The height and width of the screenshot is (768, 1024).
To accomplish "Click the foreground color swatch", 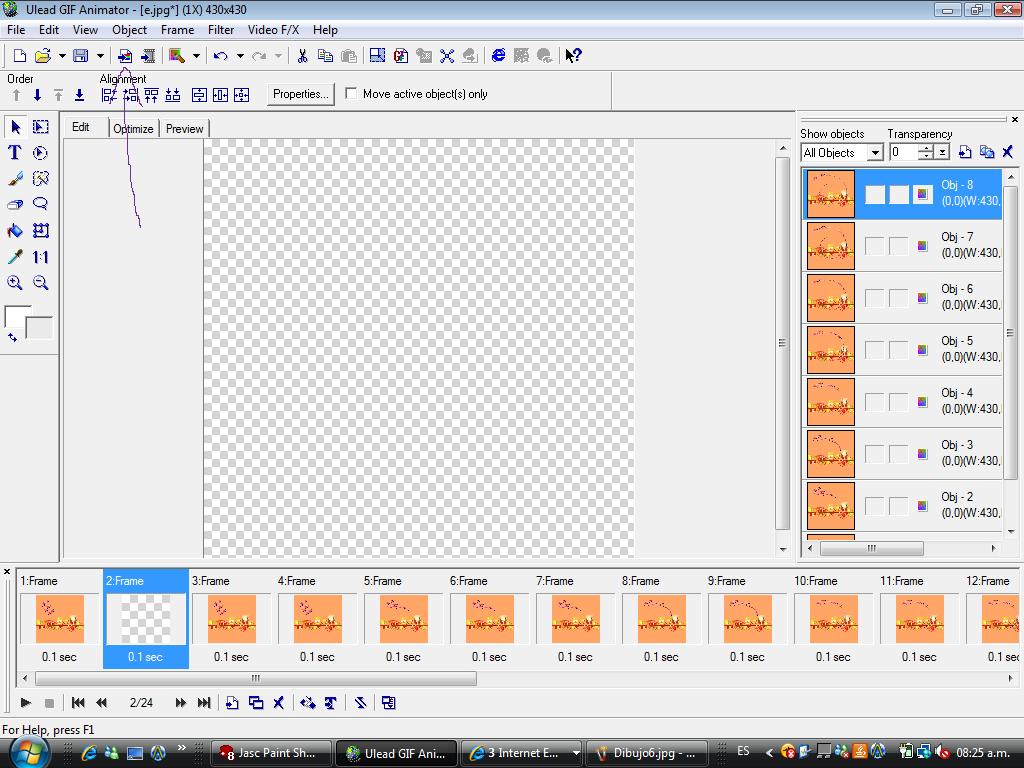I will (x=16, y=315).
